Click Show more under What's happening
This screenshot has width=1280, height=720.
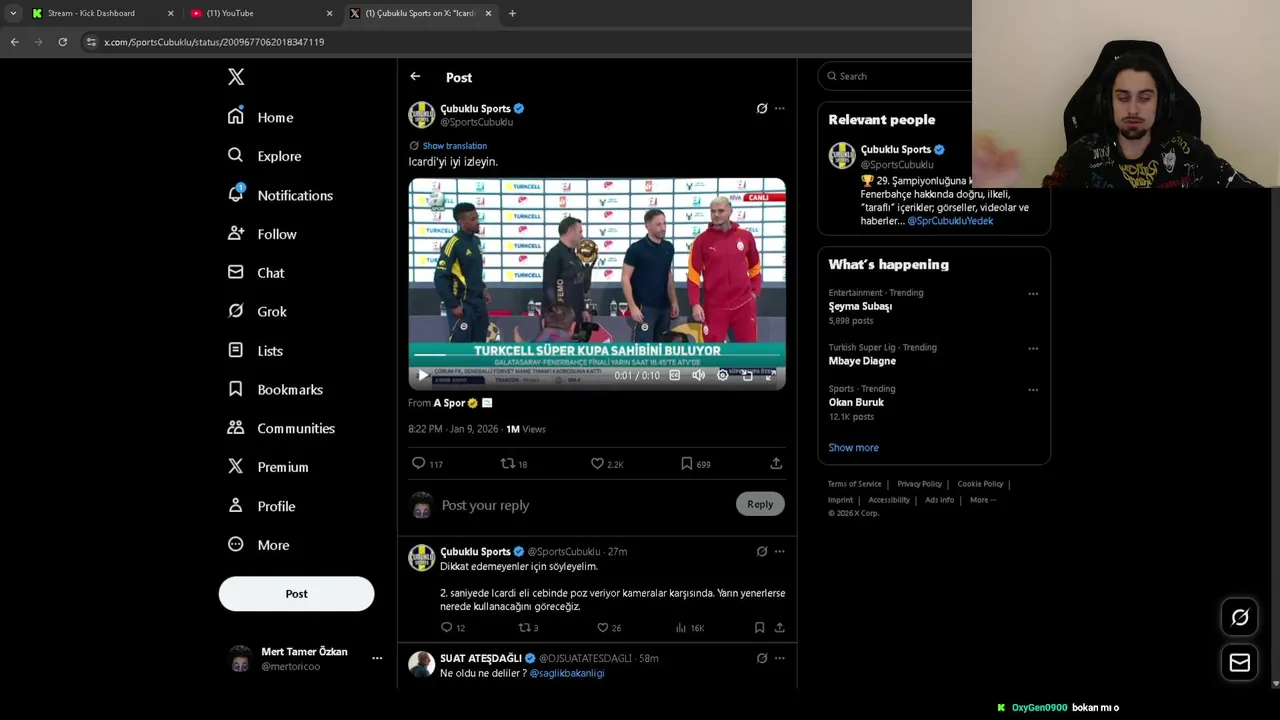[x=853, y=448]
